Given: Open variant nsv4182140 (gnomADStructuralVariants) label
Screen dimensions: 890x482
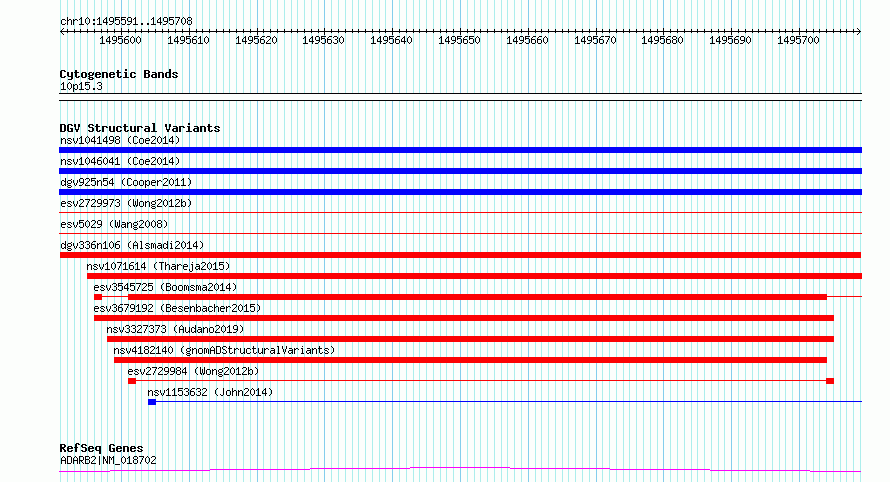Looking at the screenshot, I should [x=224, y=350].
